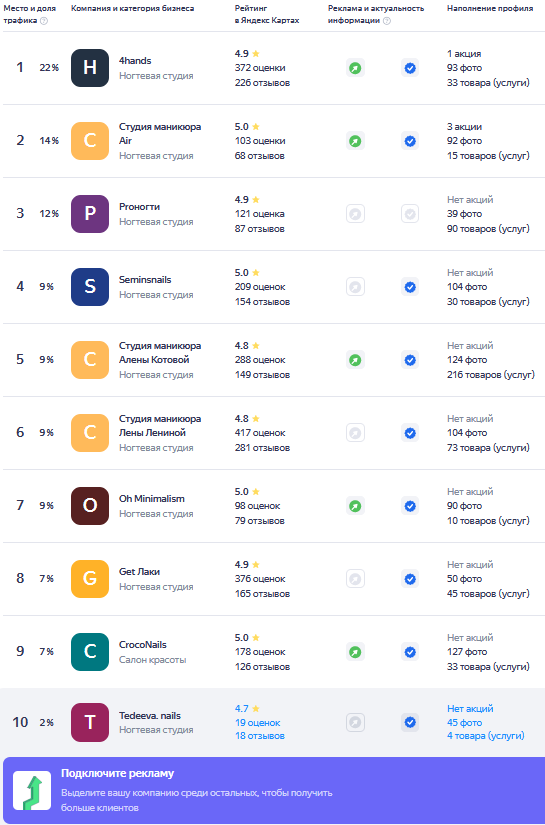
Task: Click the blue S logo of Seminsnails
Action: (x=90, y=287)
